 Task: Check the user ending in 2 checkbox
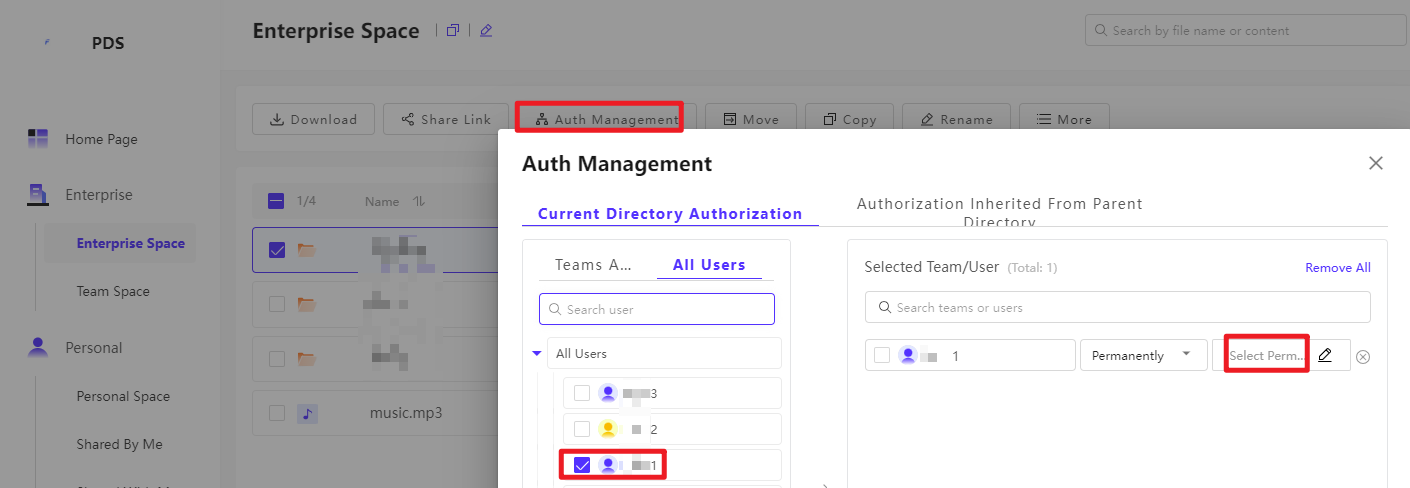point(582,429)
